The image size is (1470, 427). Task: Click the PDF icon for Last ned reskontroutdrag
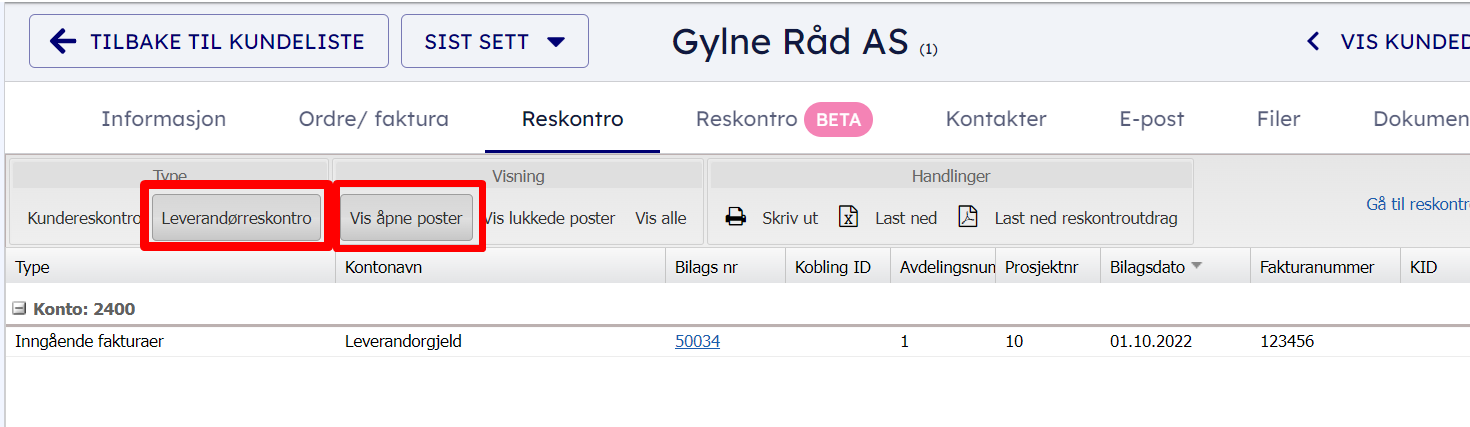(967, 217)
